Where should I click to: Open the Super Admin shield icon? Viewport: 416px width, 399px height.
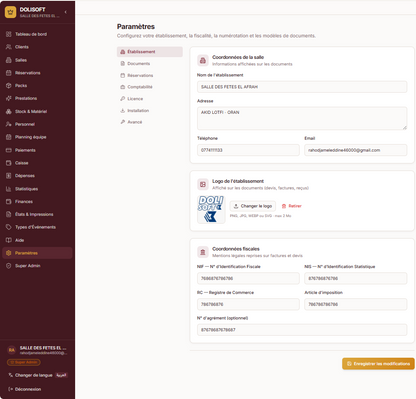9,266
